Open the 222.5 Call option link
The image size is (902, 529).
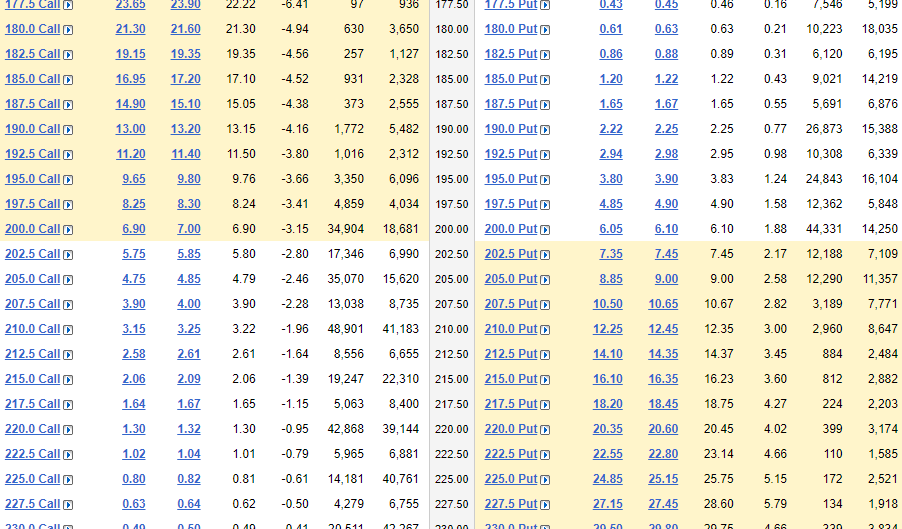click(32, 454)
